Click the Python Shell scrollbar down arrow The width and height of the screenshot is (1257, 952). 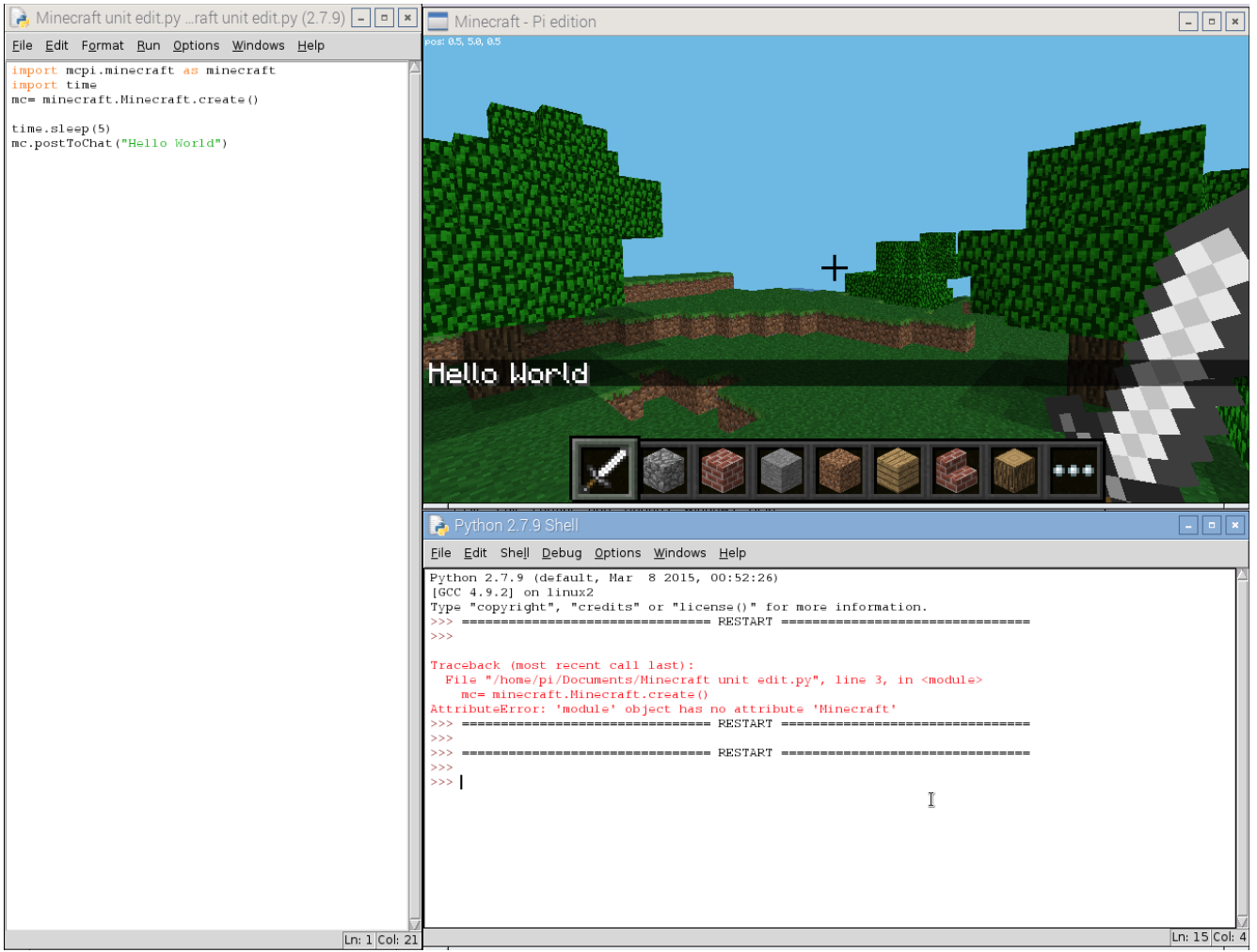point(1242,922)
